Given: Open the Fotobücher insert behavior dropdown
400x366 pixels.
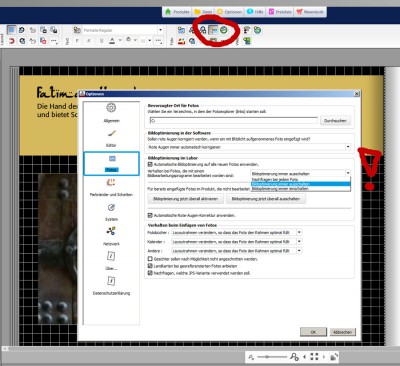Looking at the screenshot, I should coord(299,232).
